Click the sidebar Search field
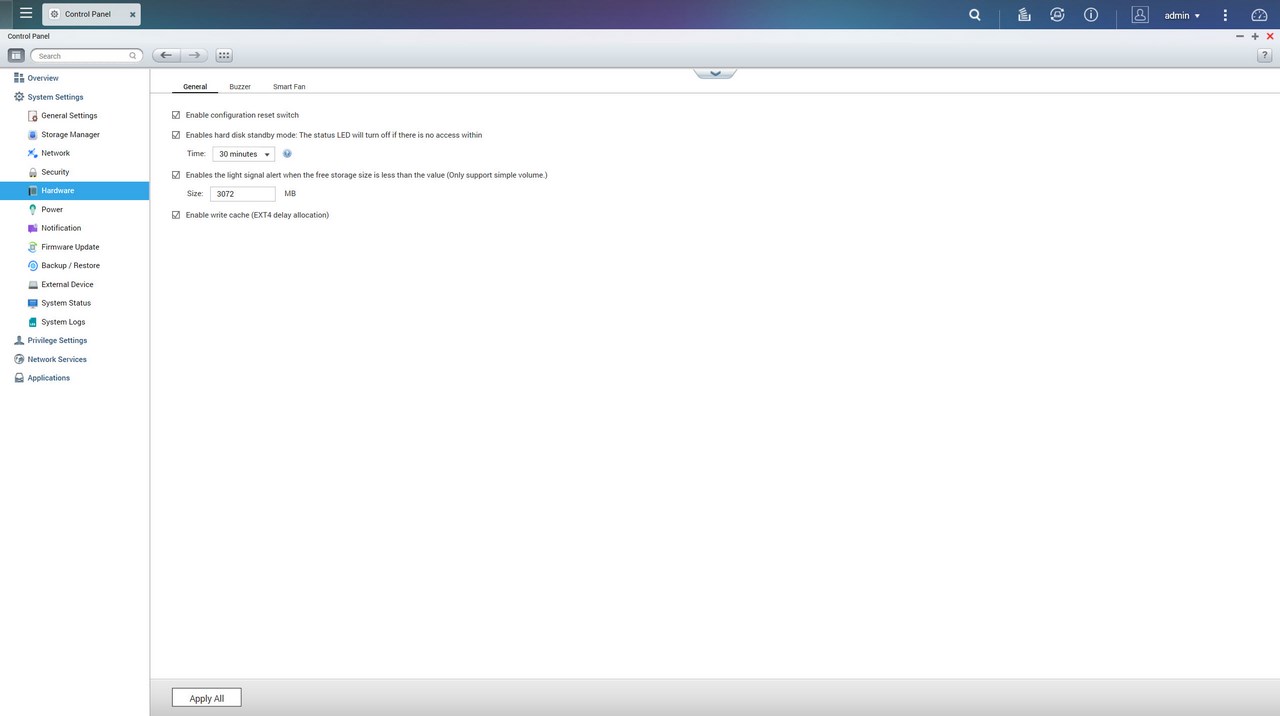1280x716 pixels. click(87, 56)
